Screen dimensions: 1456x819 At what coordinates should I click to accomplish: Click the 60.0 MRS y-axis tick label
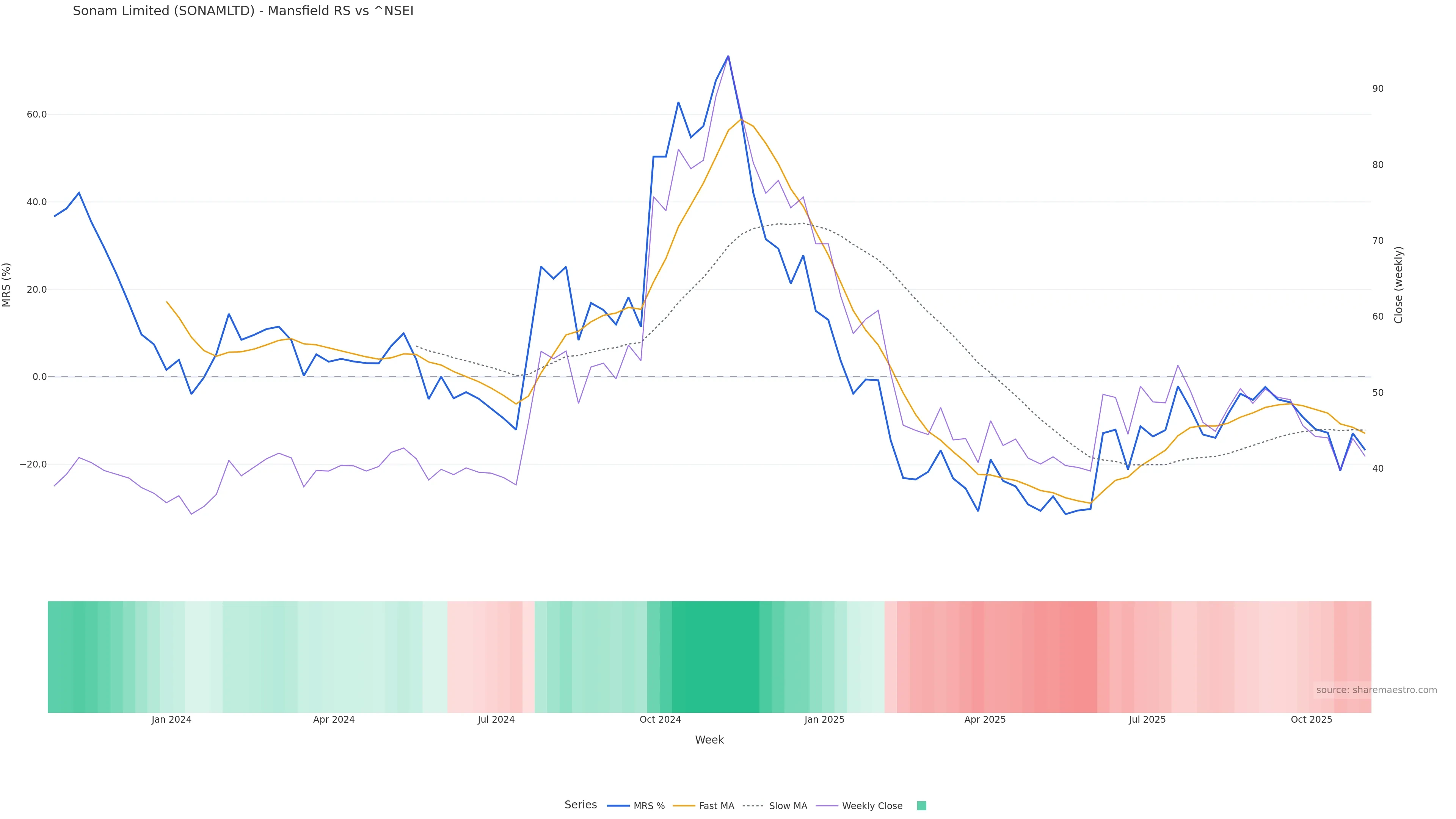pos(37,115)
